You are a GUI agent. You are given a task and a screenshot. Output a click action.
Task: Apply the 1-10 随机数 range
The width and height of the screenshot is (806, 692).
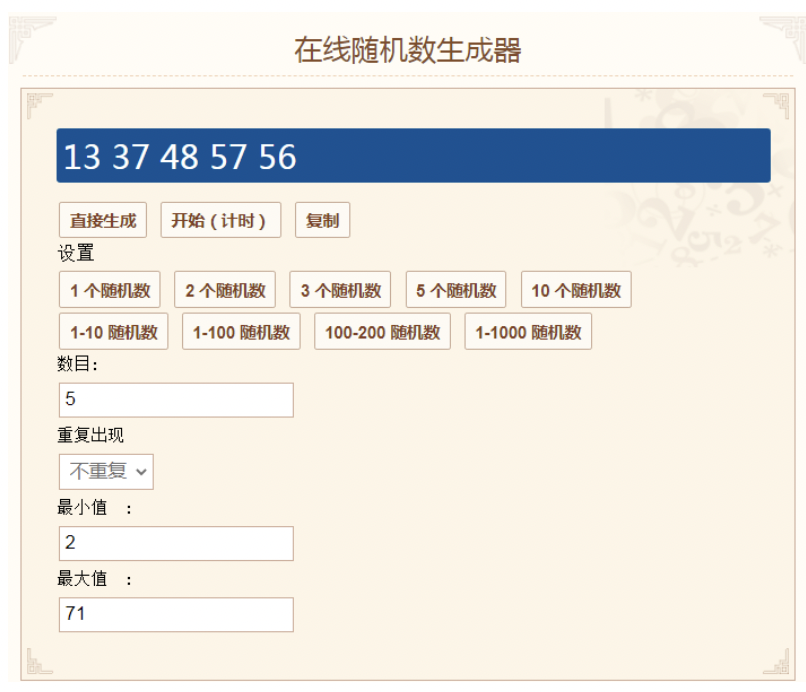(114, 332)
